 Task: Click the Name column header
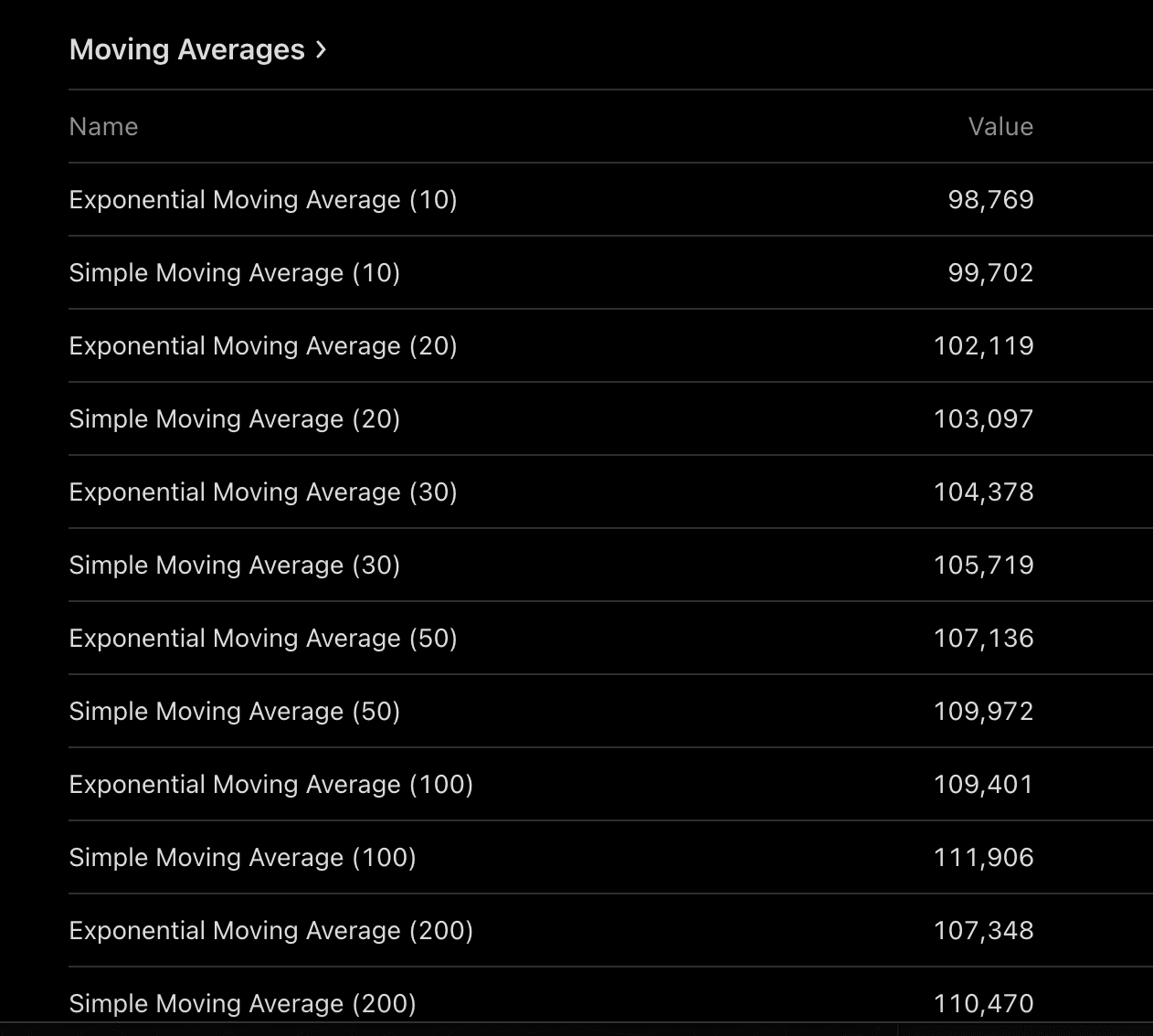tap(103, 126)
